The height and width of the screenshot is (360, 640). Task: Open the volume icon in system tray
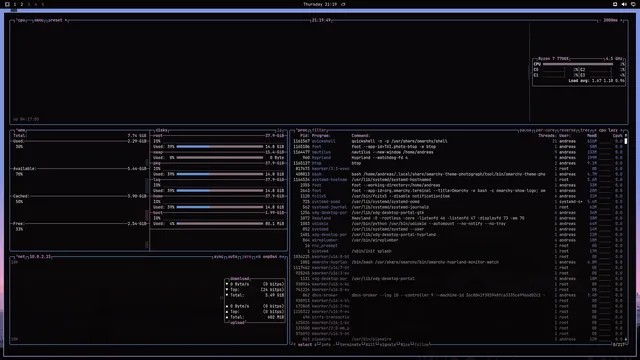coord(624,4)
